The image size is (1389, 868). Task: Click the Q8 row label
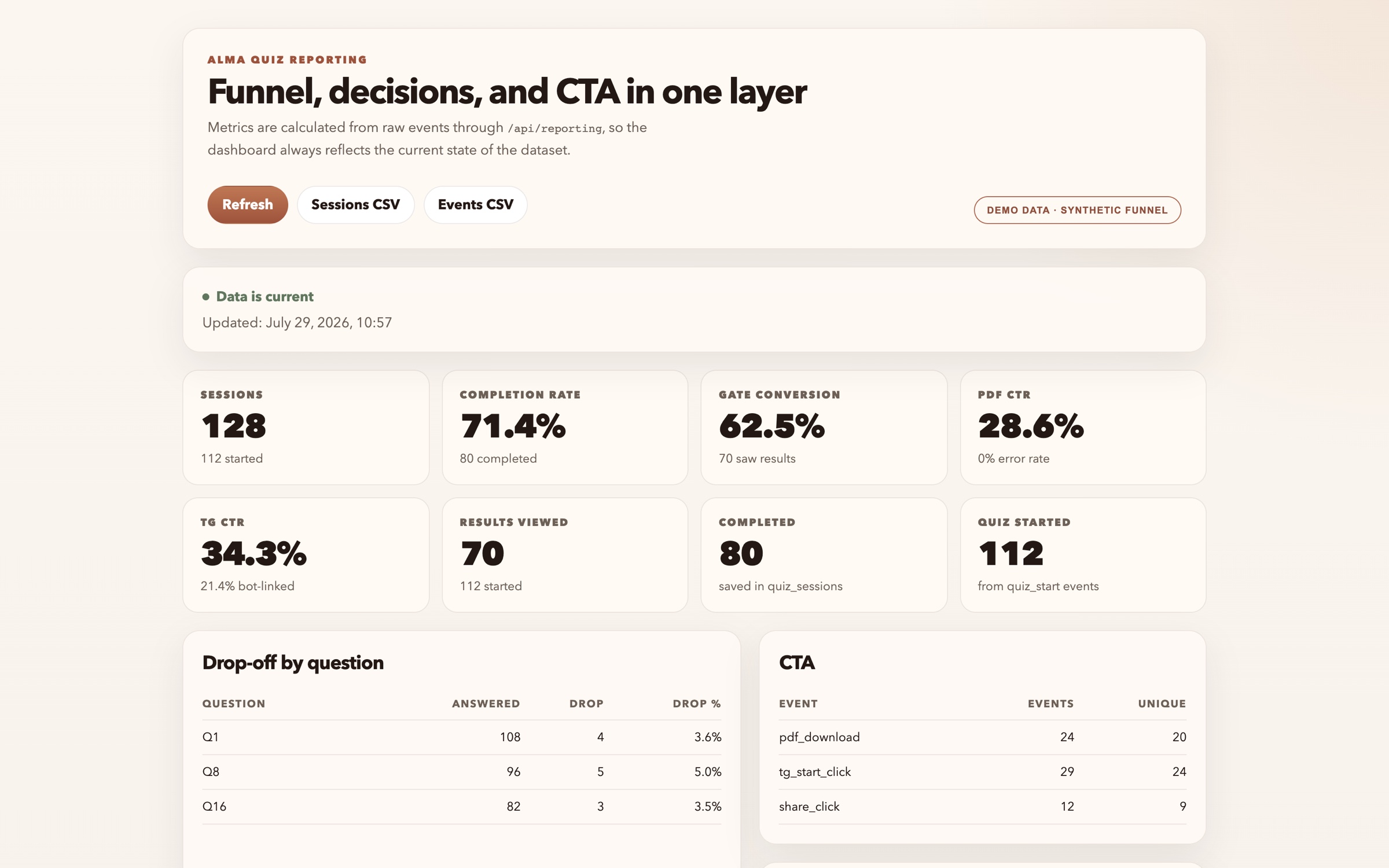click(211, 772)
